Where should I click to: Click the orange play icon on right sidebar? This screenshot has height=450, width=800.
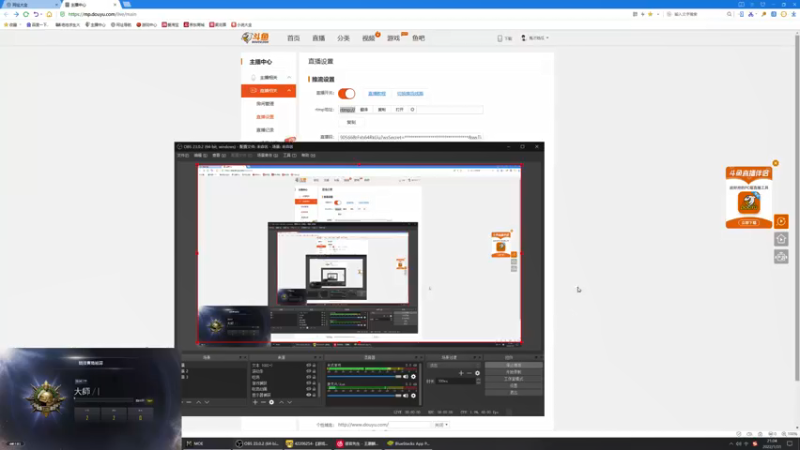click(x=781, y=221)
